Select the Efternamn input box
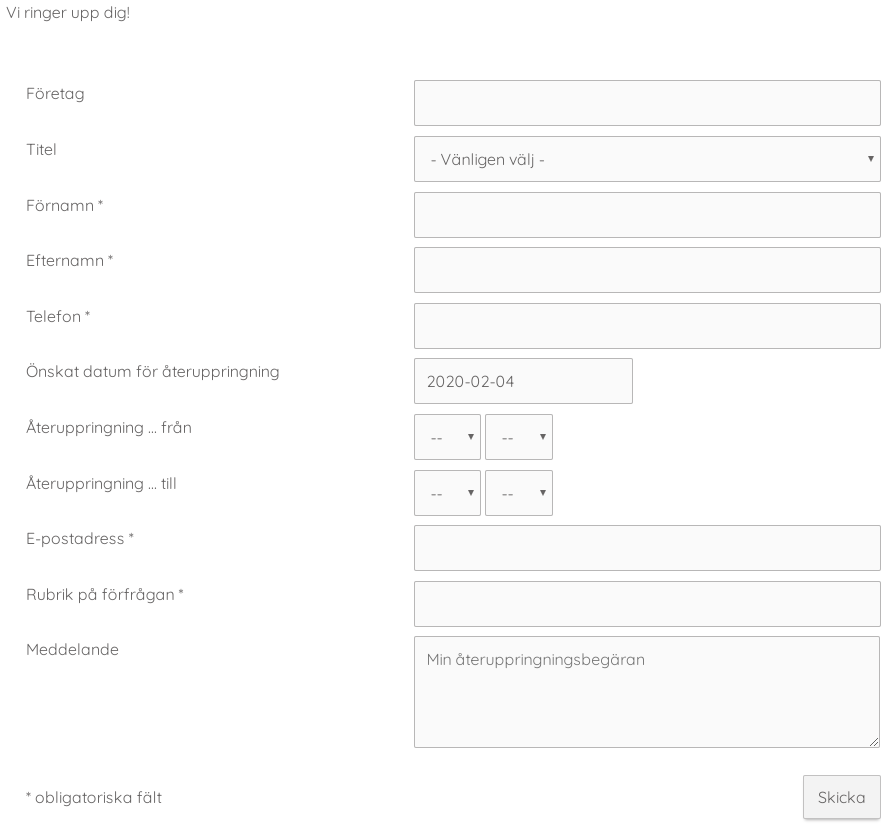Image resolution: width=892 pixels, height=831 pixels. (647, 270)
